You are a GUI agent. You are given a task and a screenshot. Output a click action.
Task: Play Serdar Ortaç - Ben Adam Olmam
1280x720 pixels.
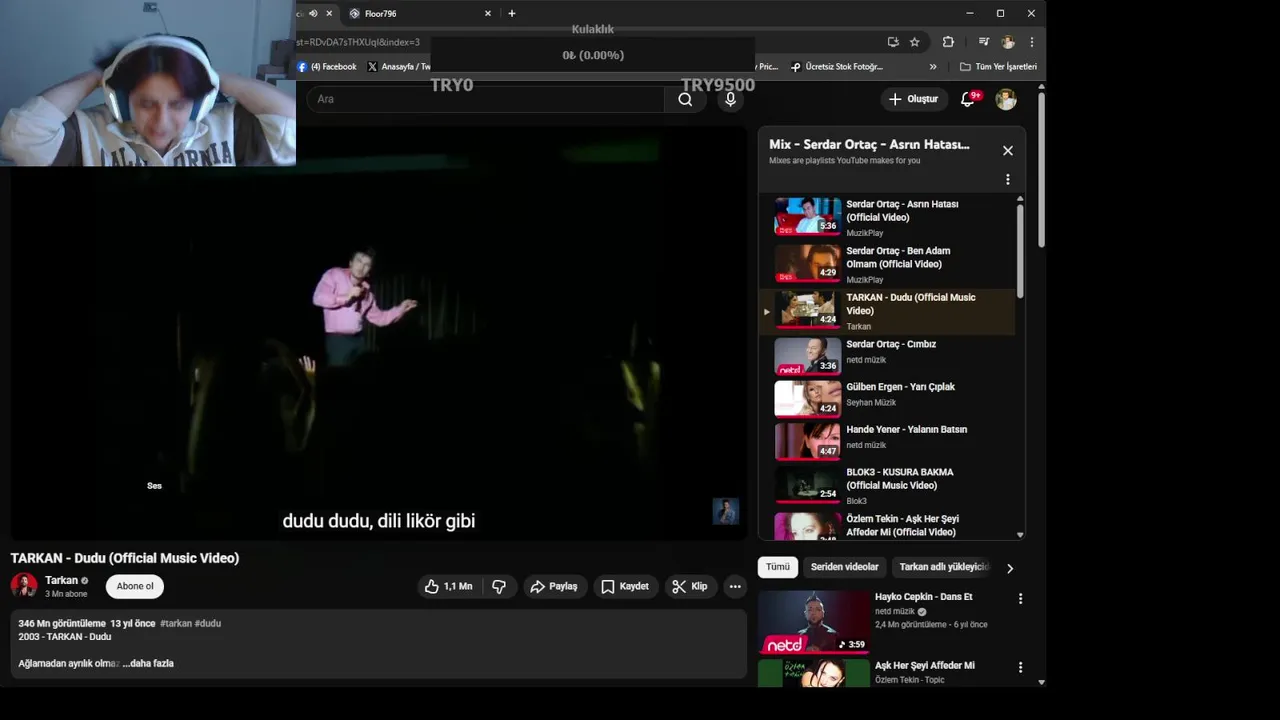pos(808,263)
